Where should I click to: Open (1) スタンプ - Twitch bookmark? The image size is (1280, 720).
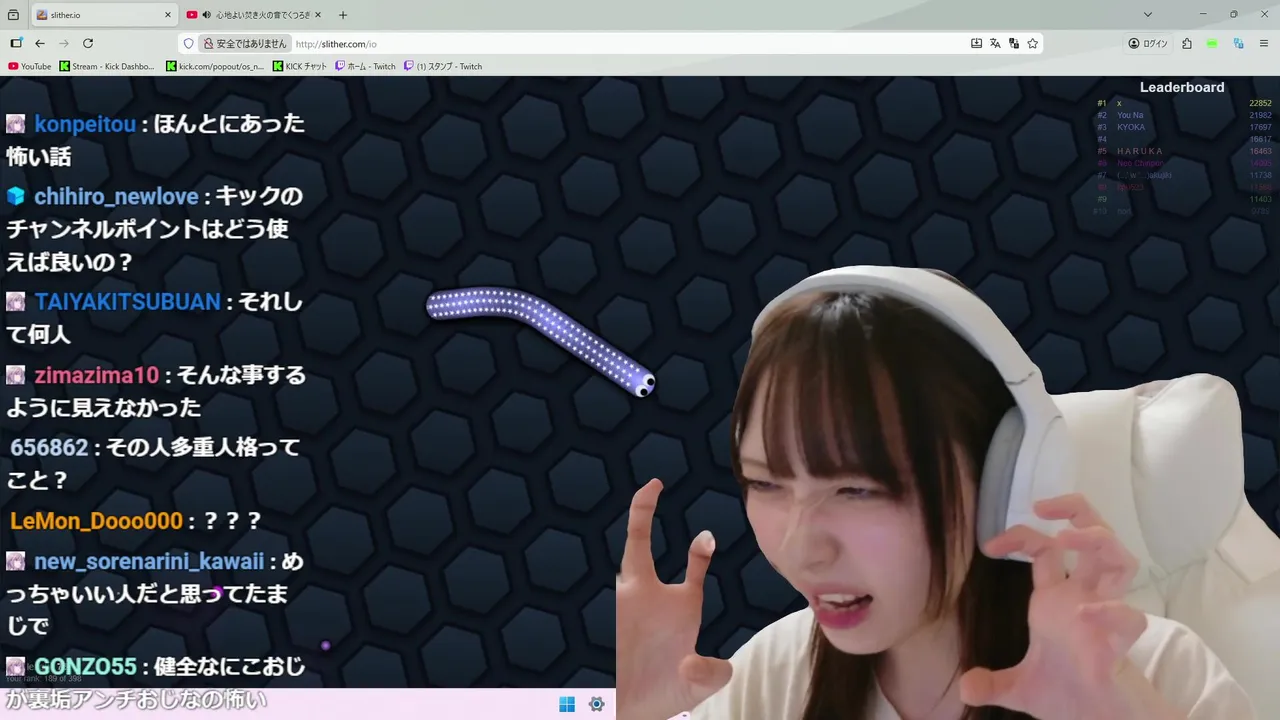pyautogui.click(x=443, y=66)
